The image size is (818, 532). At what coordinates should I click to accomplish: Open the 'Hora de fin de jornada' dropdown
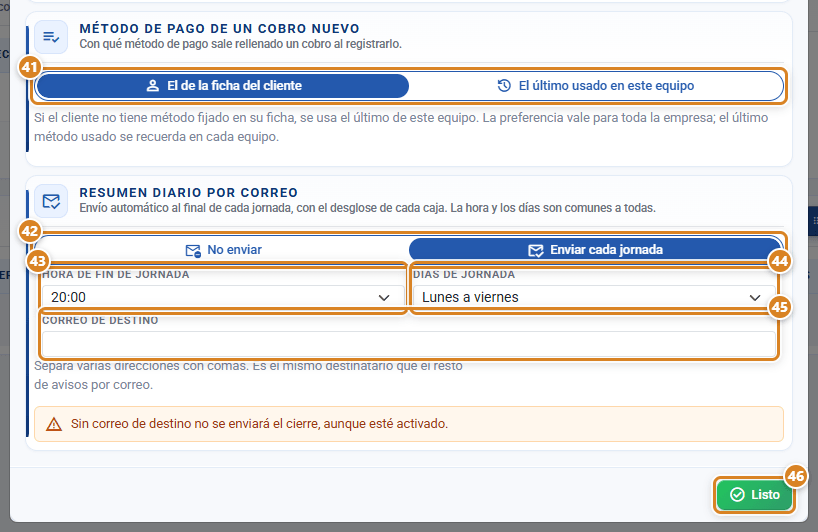(x=223, y=297)
